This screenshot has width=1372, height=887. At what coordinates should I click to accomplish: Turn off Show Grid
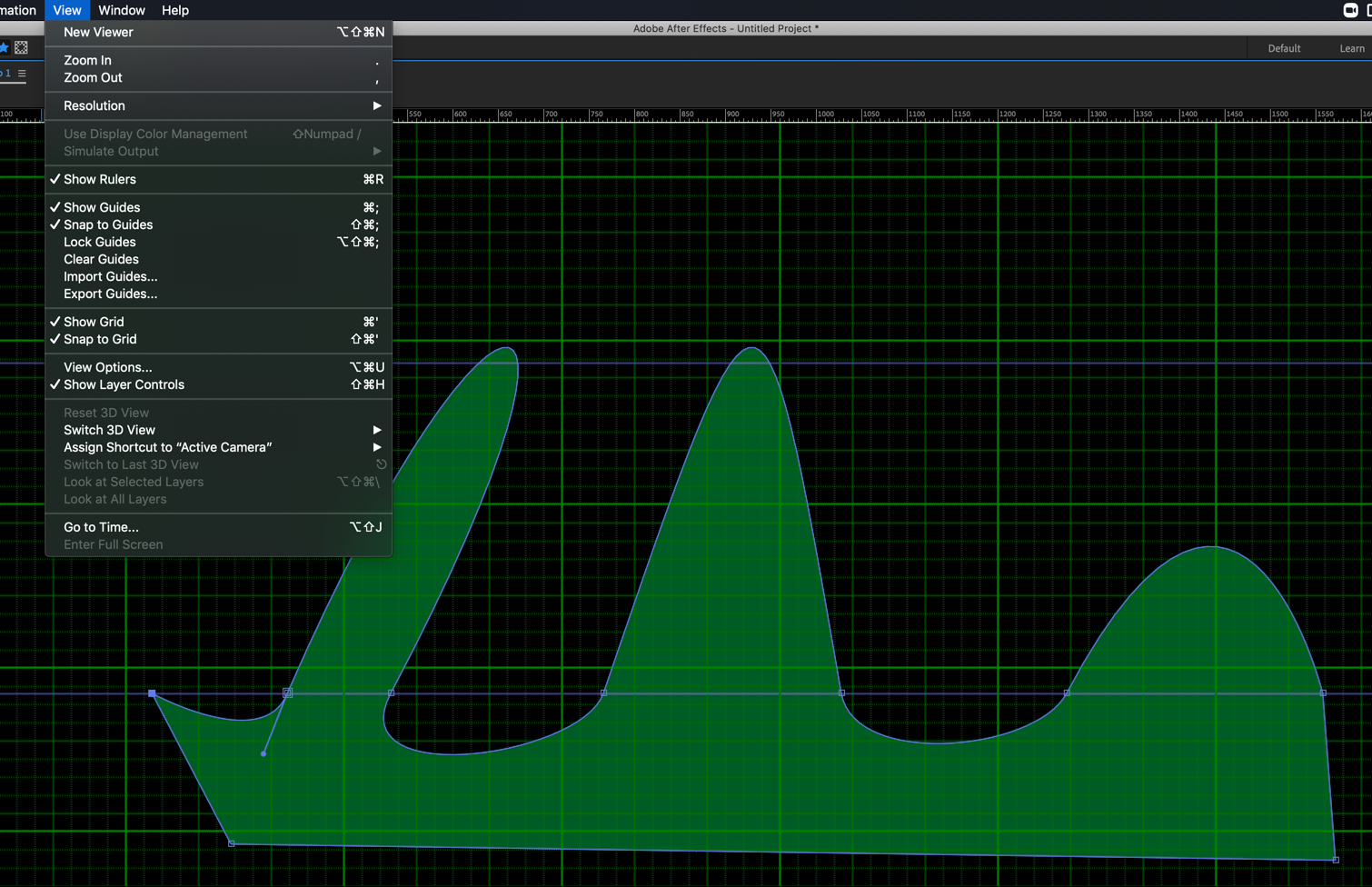coord(94,321)
